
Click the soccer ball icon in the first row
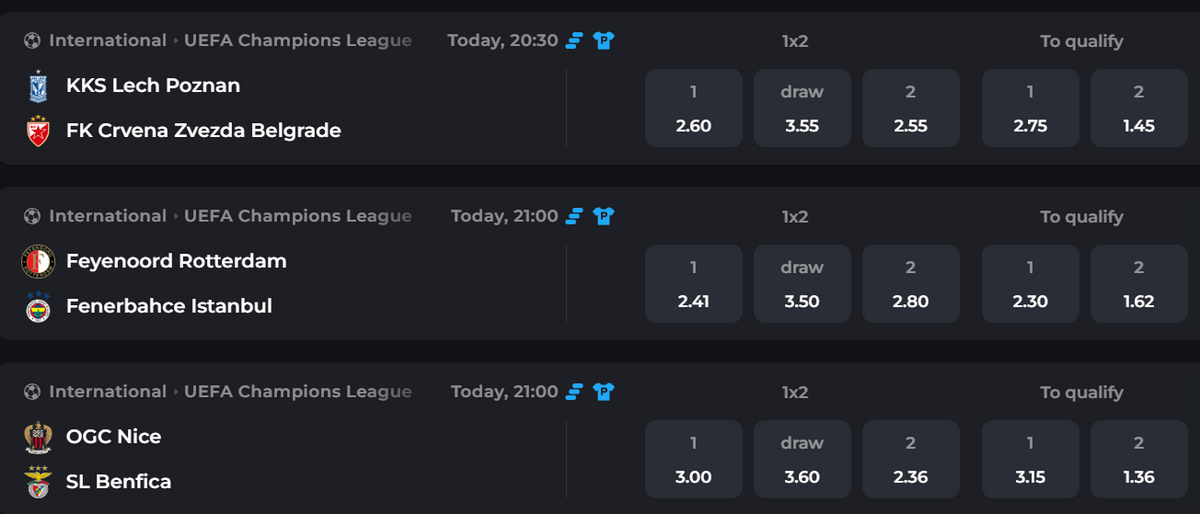point(32,41)
